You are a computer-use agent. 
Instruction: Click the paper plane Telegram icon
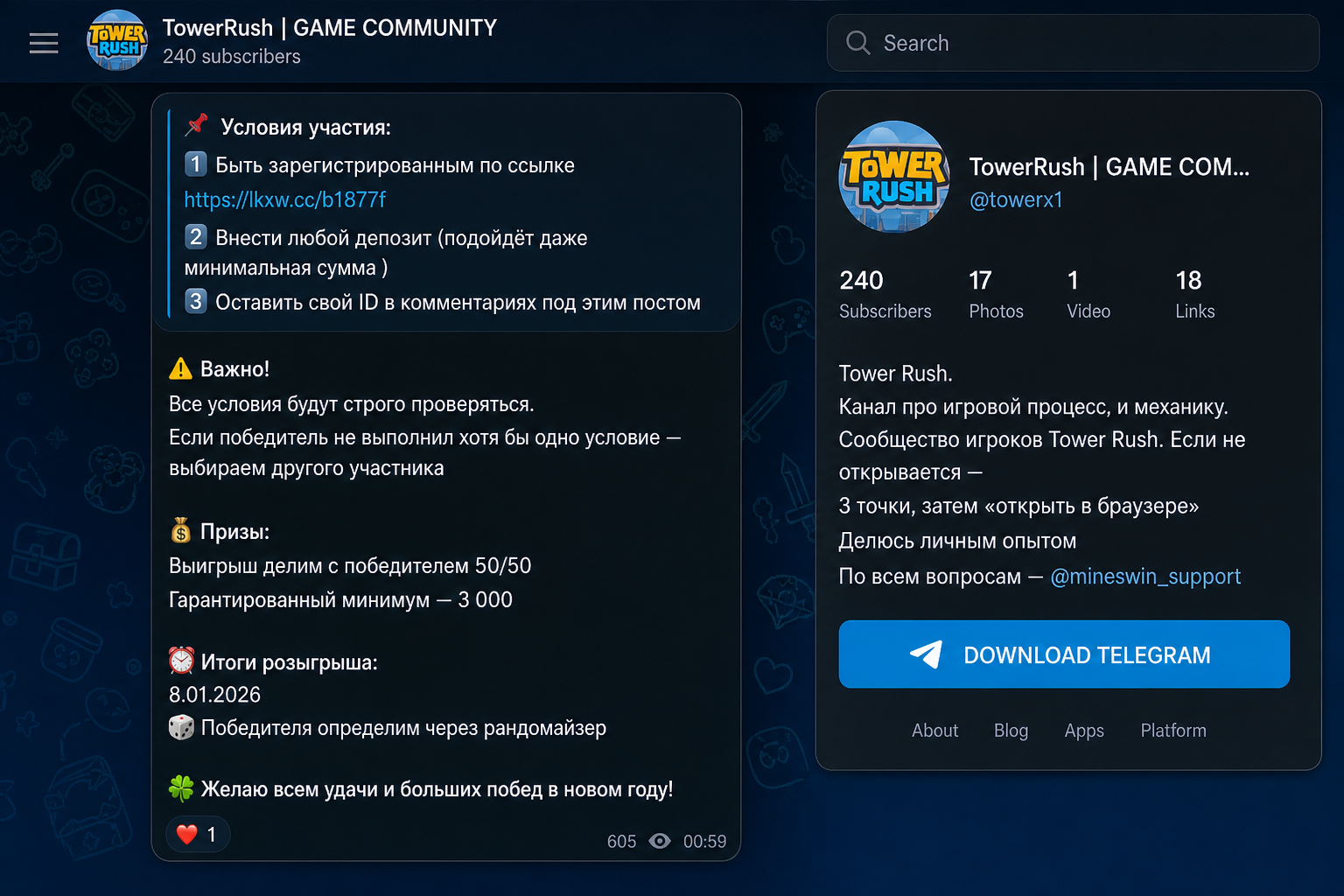(x=926, y=654)
